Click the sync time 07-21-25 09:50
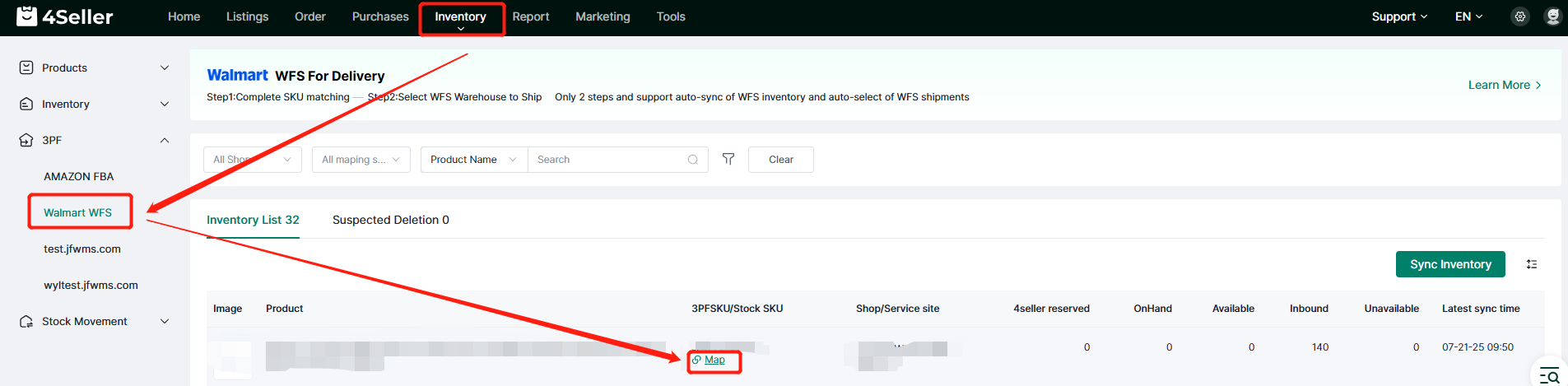The width and height of the screenshot is (1568, 386). click(1477, 347)
